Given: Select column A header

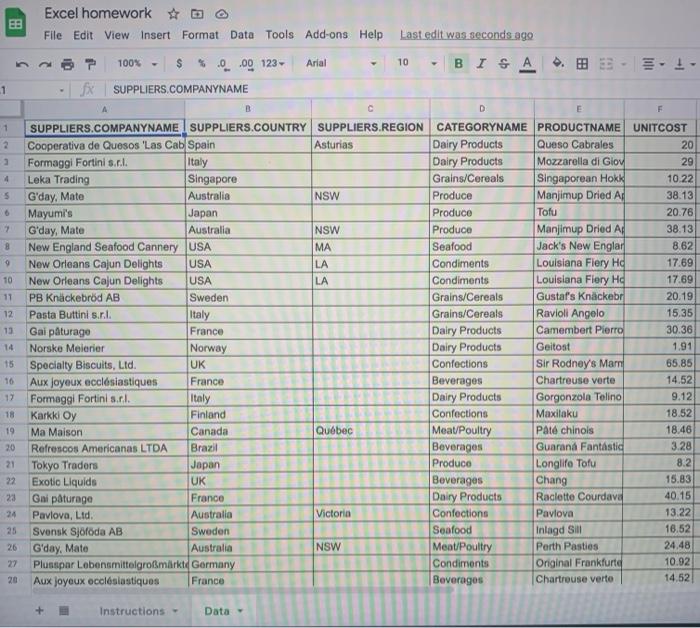Looking at the screenshot, I should click(104, 109).
